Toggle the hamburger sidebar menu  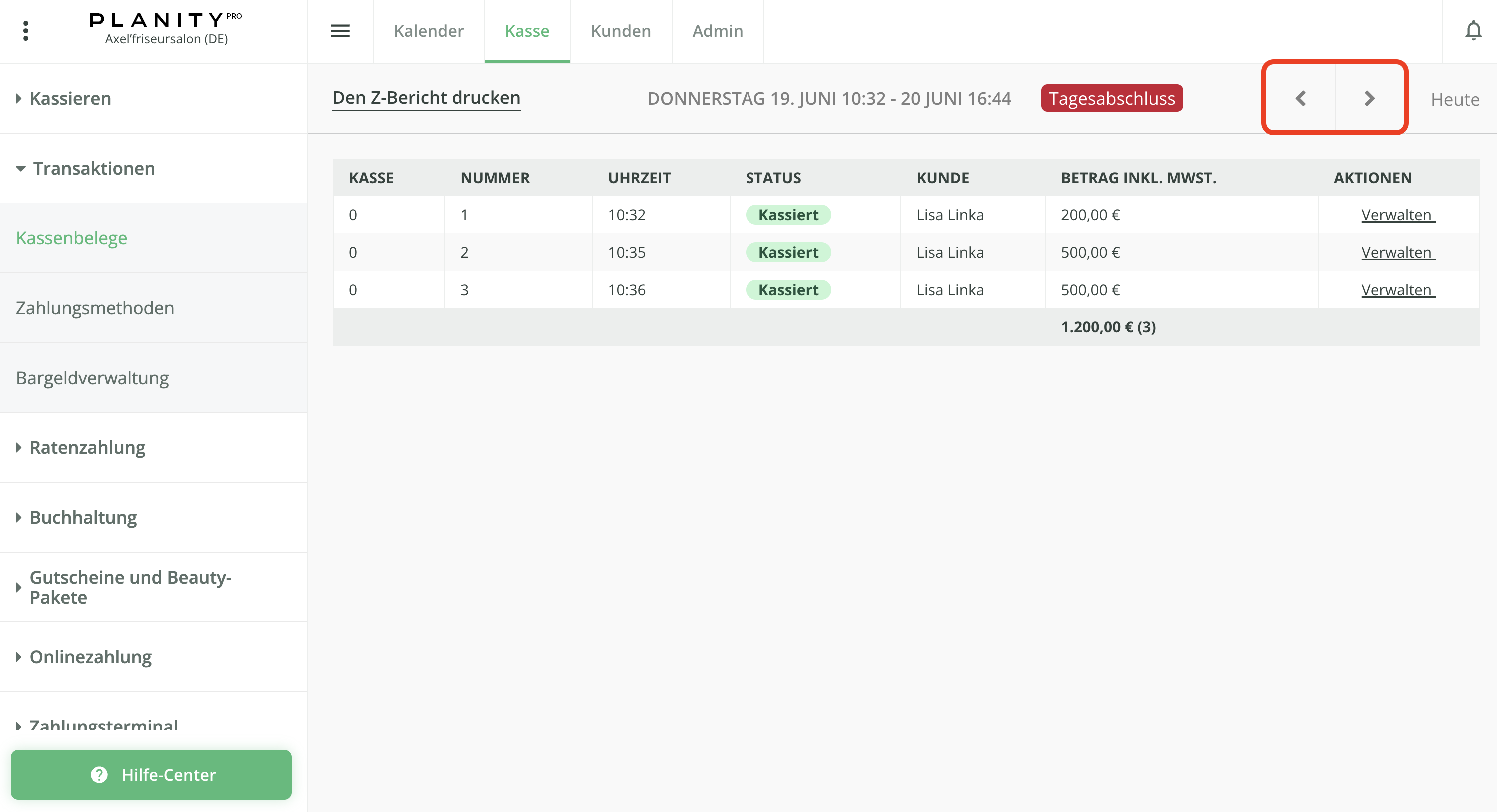tap(340, 31)
